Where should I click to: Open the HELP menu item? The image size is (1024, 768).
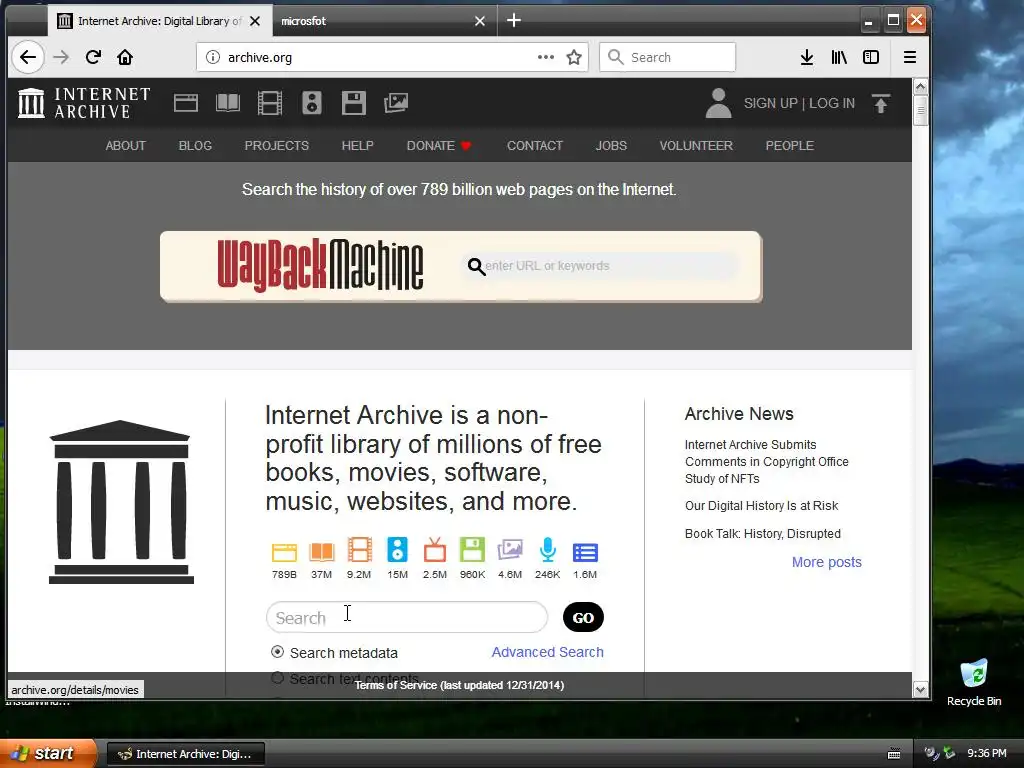pyautogui.click(x=357, y=146)
